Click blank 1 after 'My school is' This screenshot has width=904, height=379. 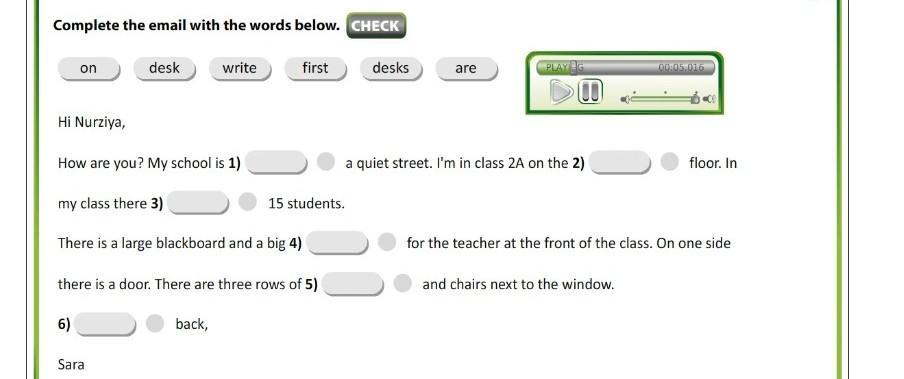[x=277, y=163]
